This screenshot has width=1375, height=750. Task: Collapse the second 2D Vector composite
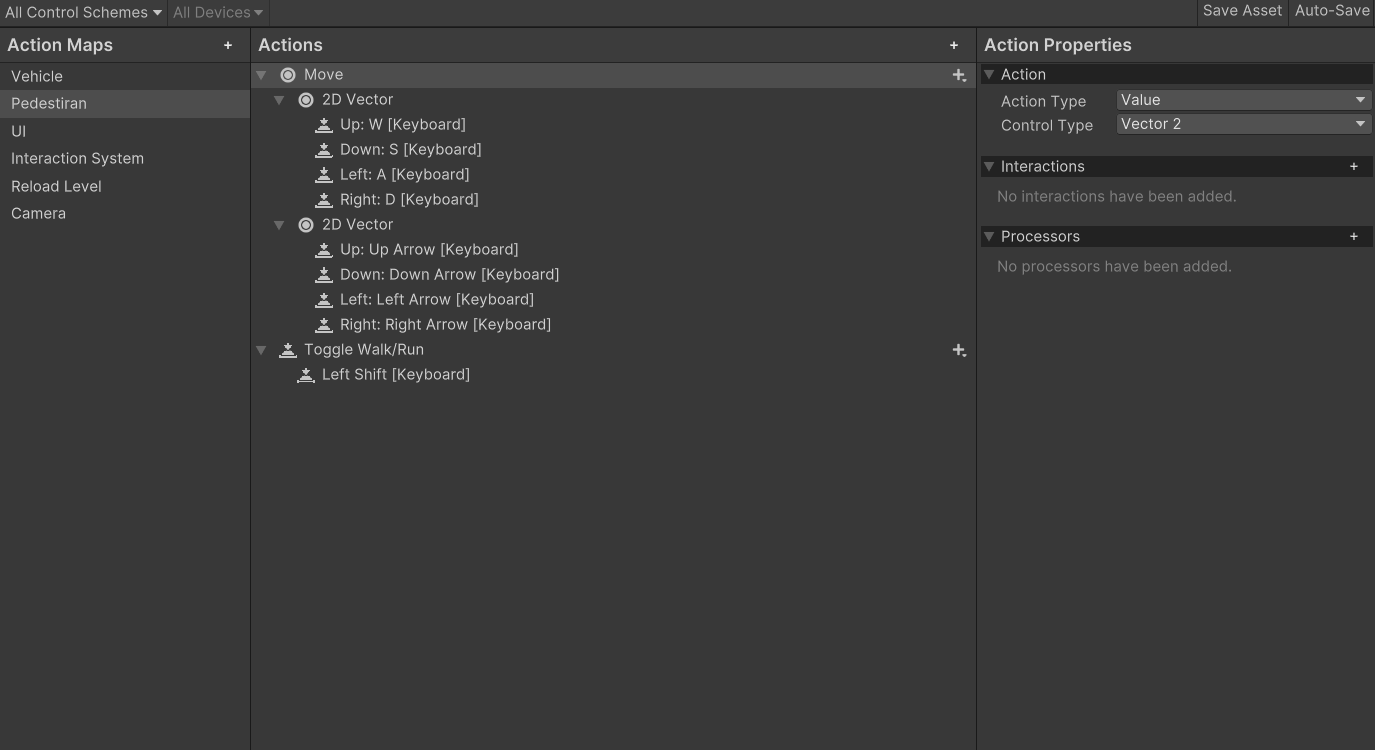[279, 225]
